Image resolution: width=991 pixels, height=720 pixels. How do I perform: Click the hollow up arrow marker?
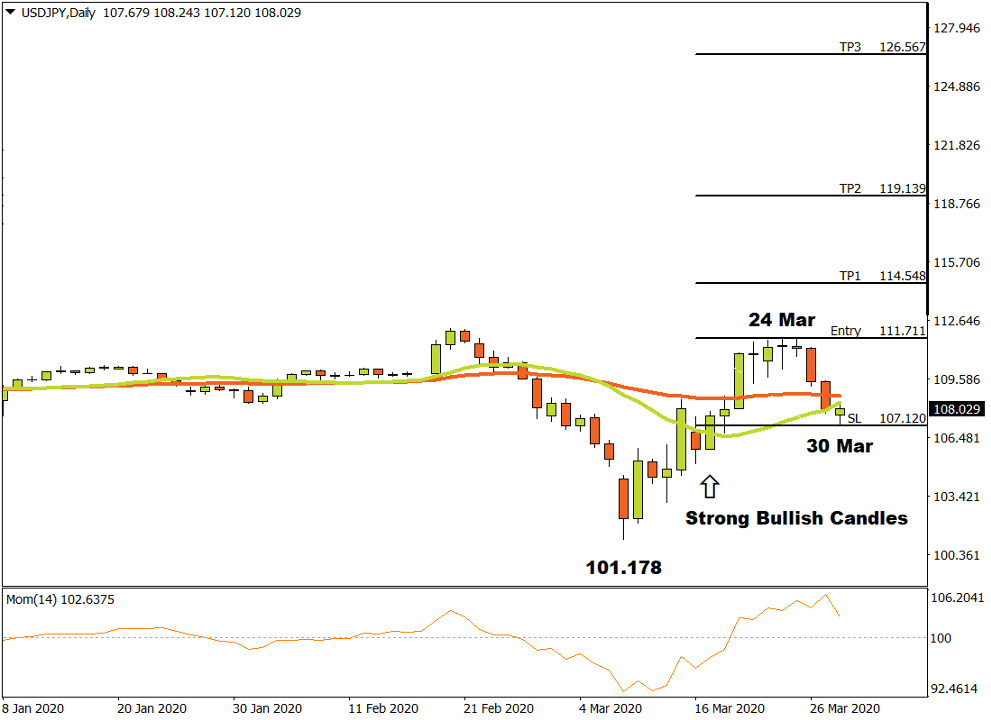[x=710, y=486]
